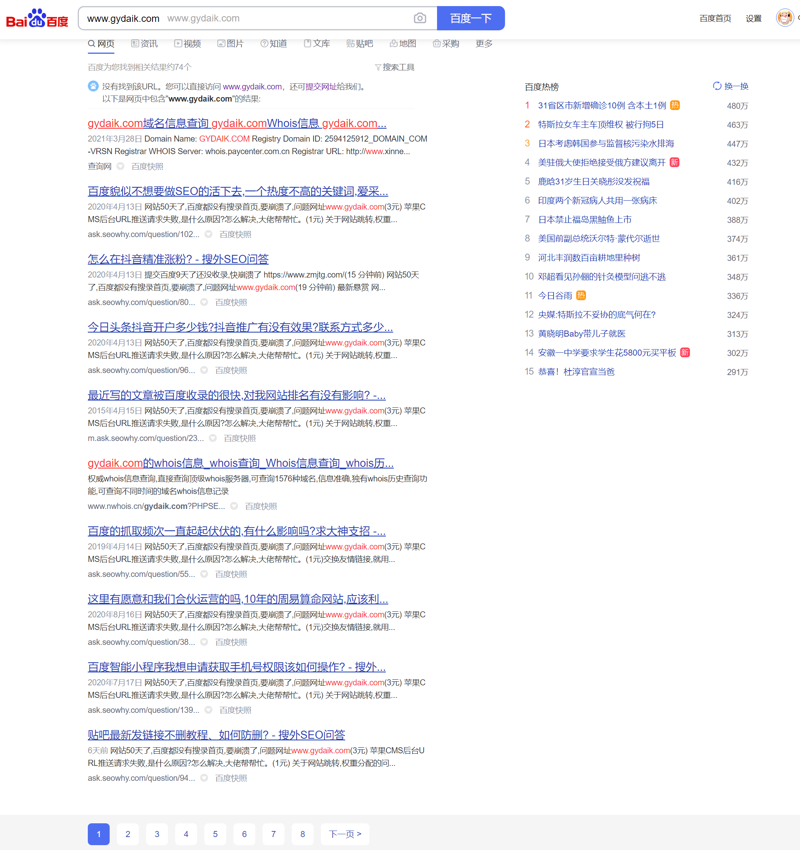
Task: Open 今日头条抖音开户多少钱 result
Action: [240, 327]
